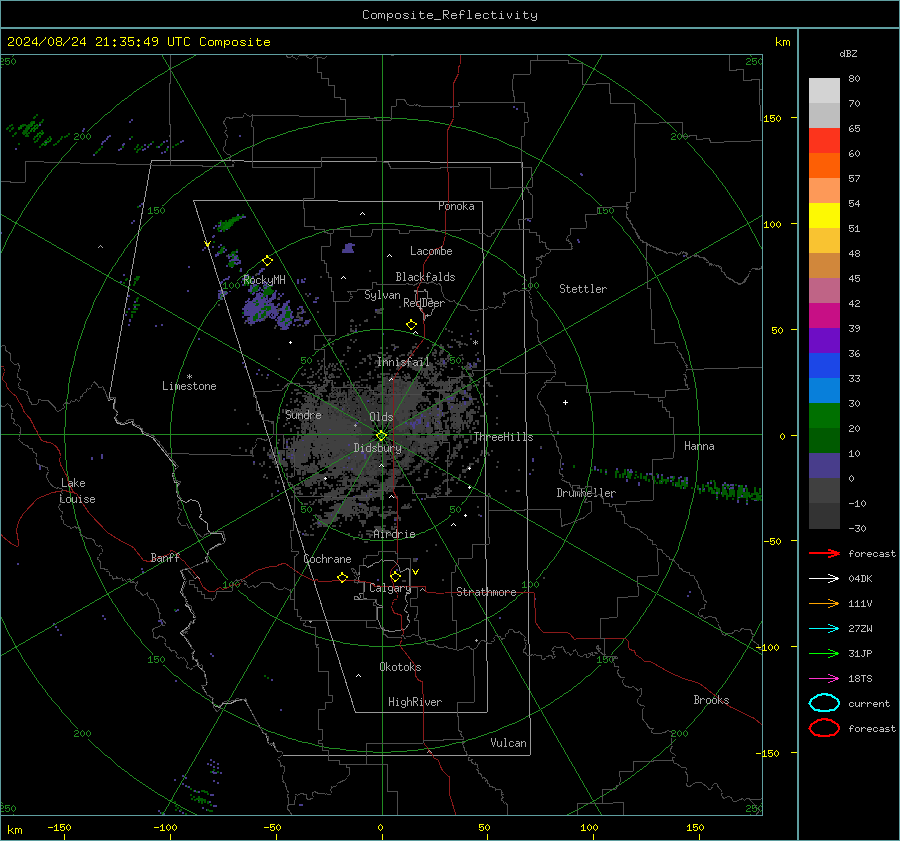Select the white 04DK arrow icon

click(x=824, y=579)
